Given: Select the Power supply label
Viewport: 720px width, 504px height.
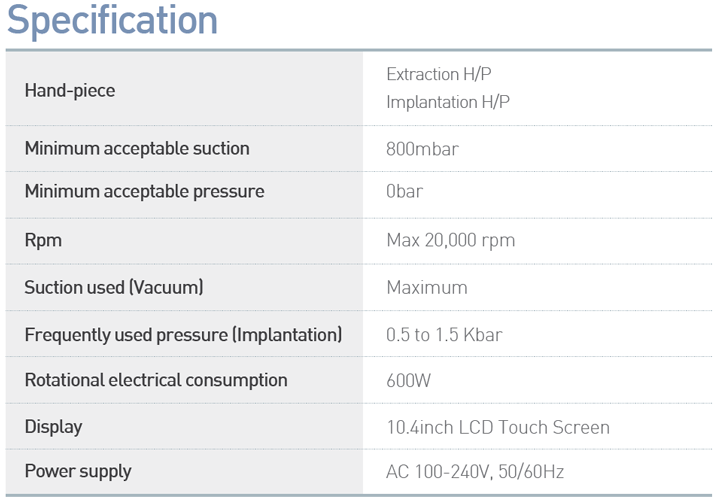Looking at the screenshot, I should [78, 472].
